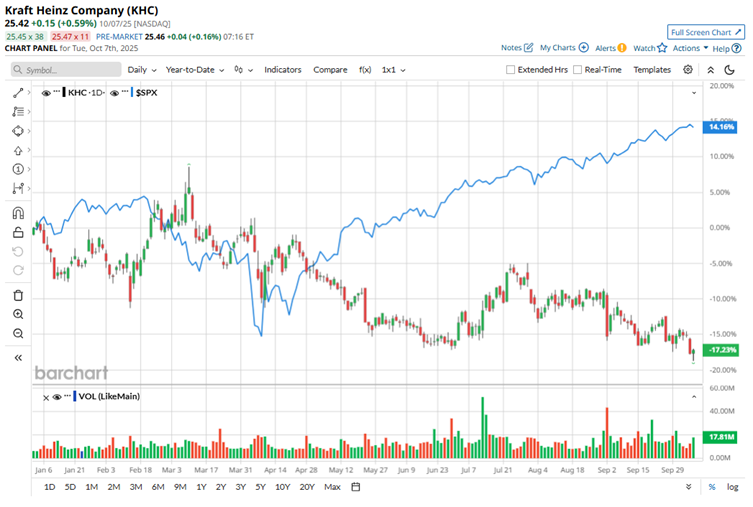Toggle log scale mode
The image size is (753, 507).
click(x=732, y=487)
